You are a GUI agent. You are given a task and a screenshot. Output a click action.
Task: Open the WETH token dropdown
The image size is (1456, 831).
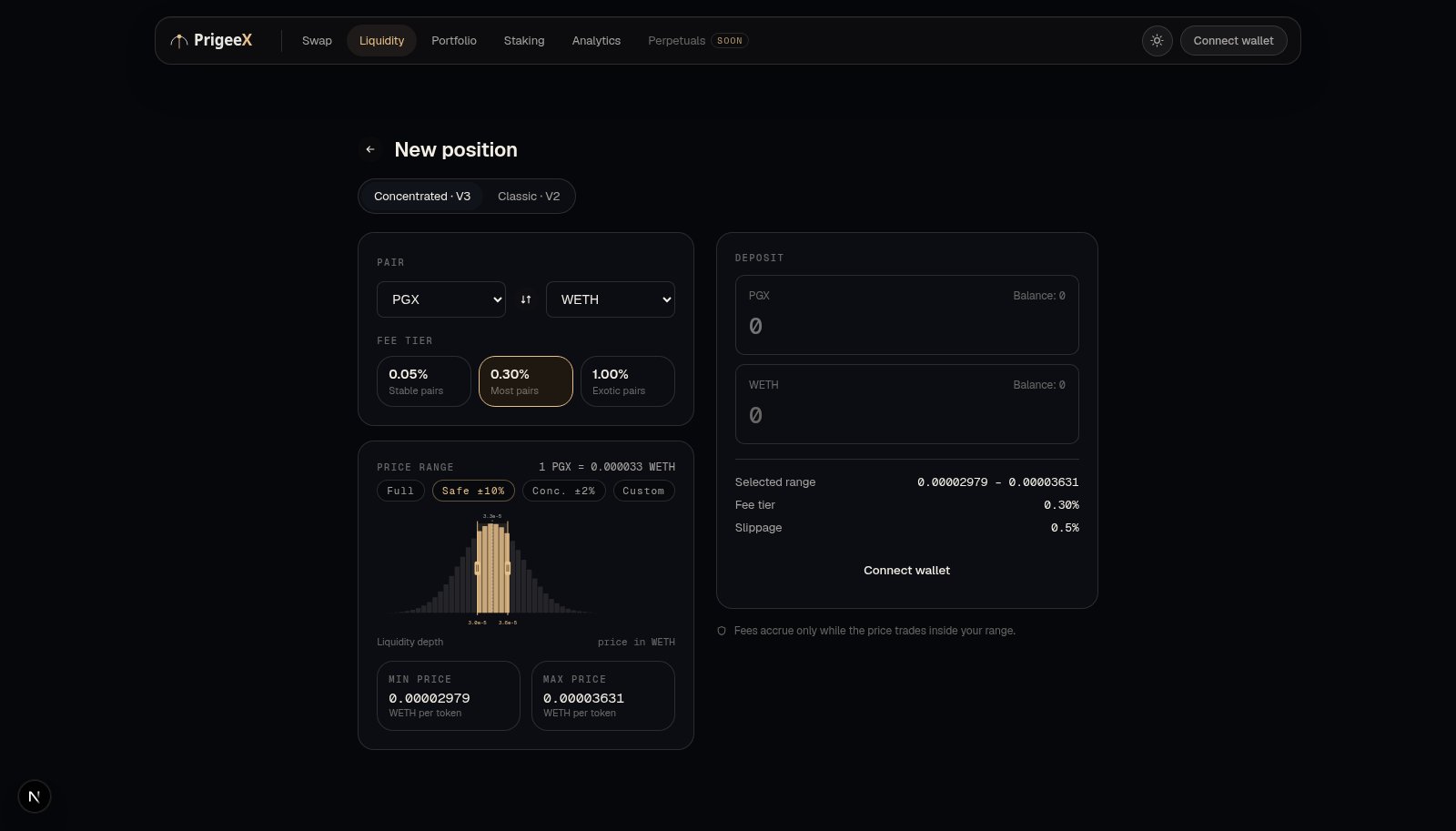coord(611,299)
